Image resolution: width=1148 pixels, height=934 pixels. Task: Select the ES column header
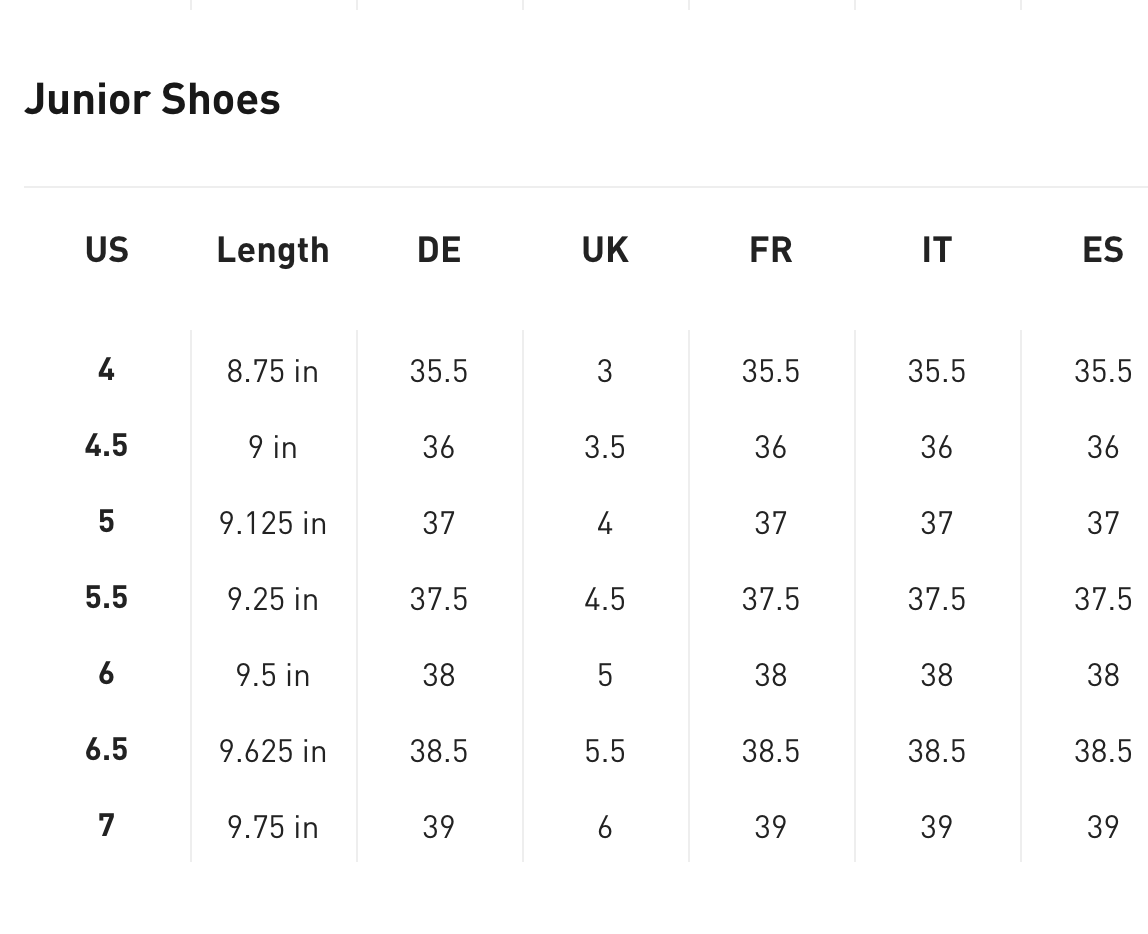(x=1103, y=250)
